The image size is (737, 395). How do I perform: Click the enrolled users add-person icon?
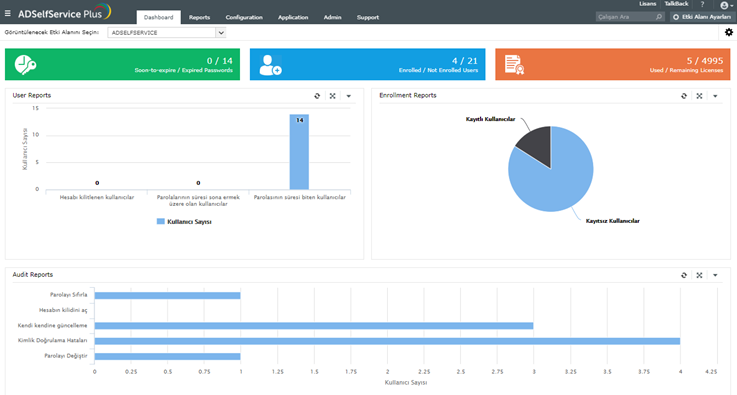(x=270, y=65)
